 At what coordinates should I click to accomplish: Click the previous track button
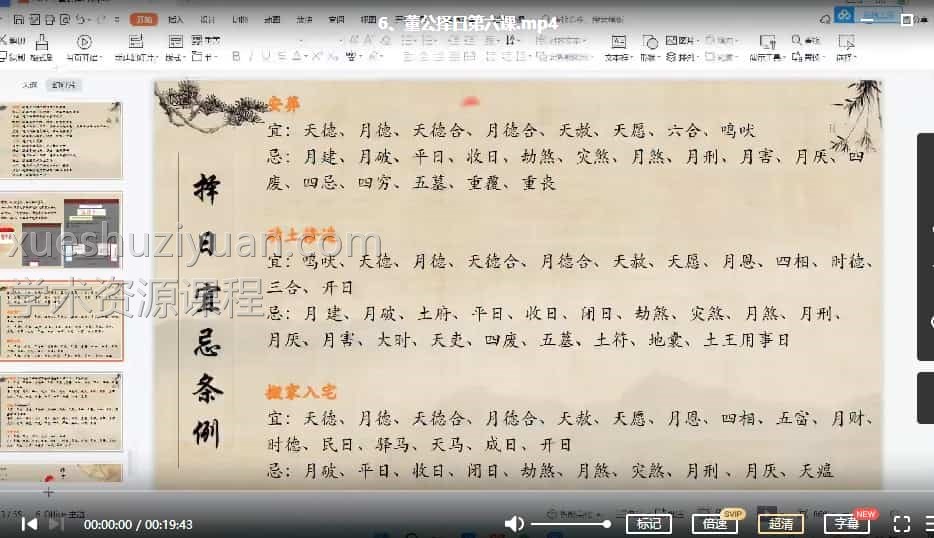pyautogui.click(x=29, y=524)
